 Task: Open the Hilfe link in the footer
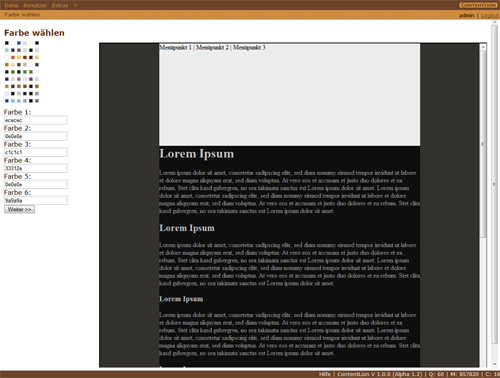pos(324,374)
